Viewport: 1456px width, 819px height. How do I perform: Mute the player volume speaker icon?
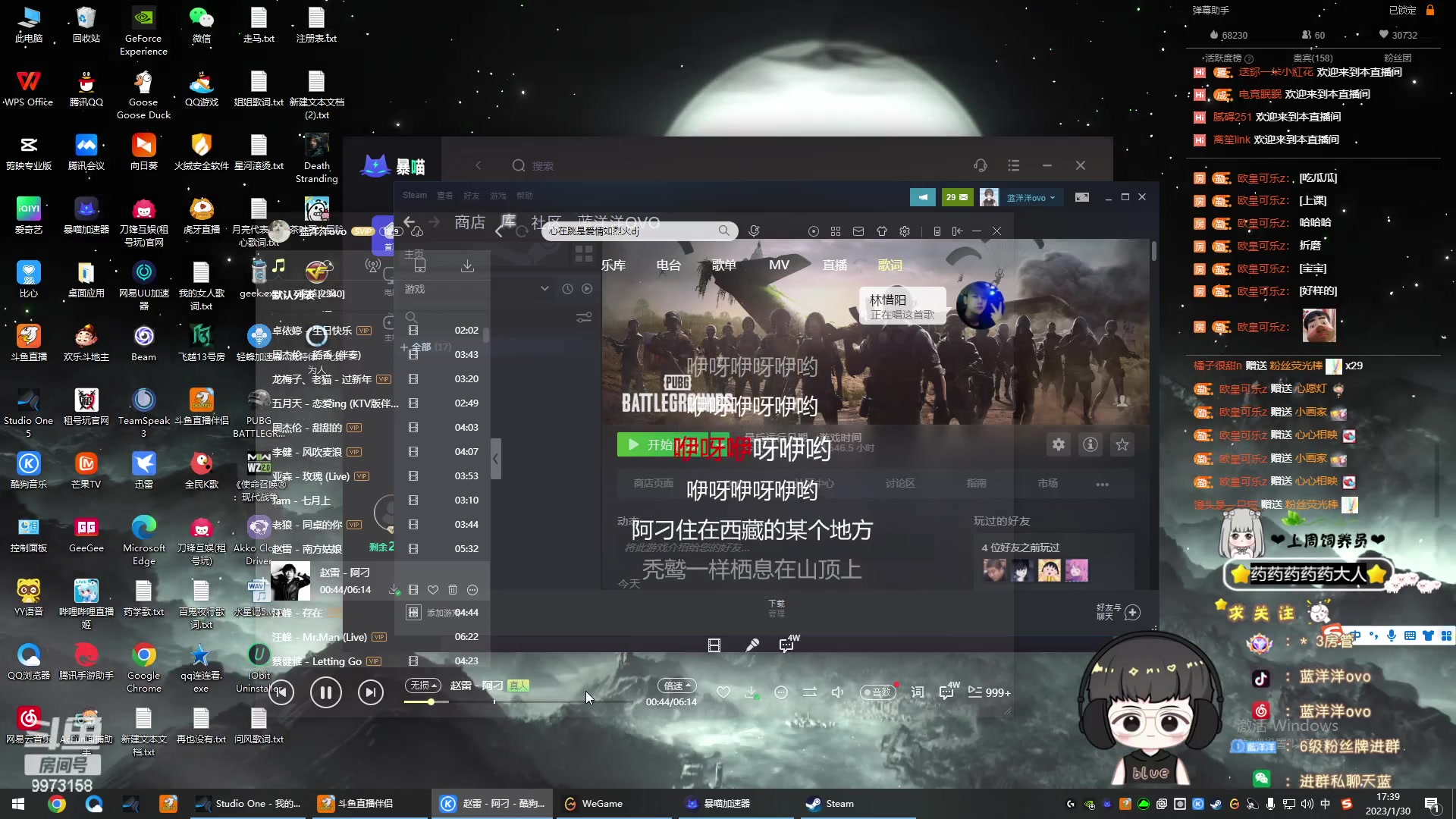pyautogui.click(x=837, y=692)
